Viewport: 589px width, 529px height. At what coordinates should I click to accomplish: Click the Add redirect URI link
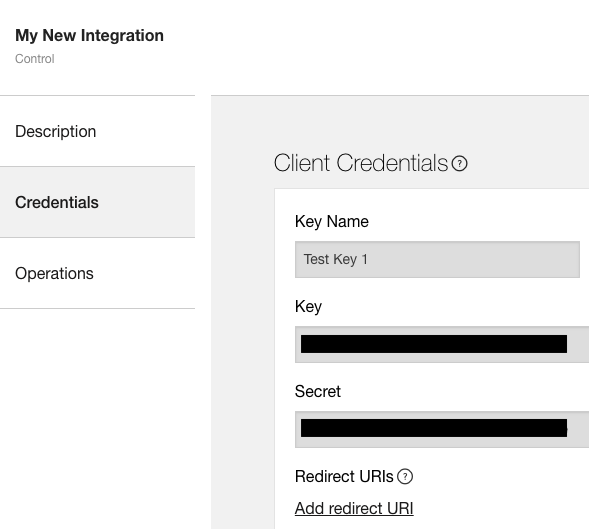354,508
